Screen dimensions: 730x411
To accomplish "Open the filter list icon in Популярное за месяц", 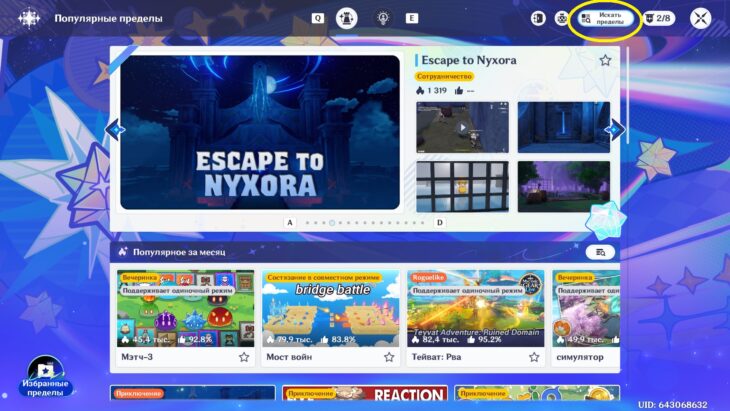I will [x=600, y=252].
